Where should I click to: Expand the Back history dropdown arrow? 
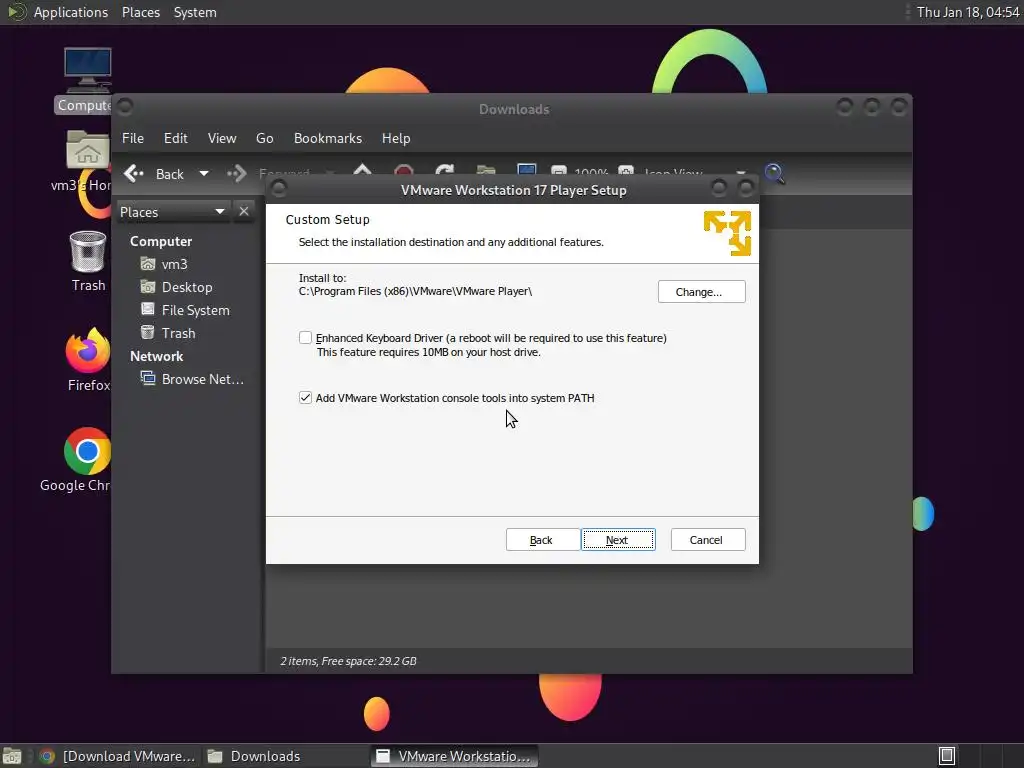point(204,174)
